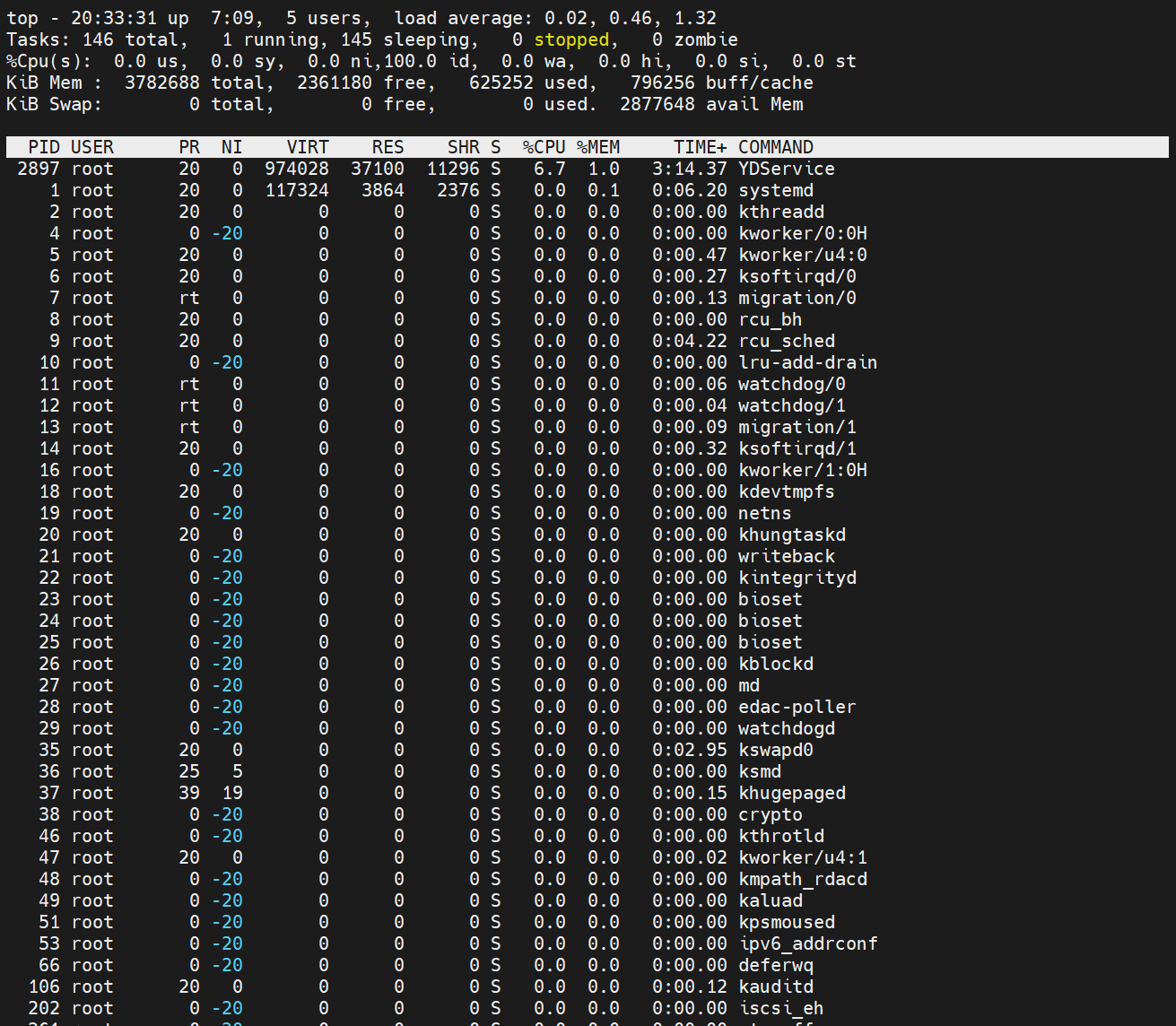
Task: Click the %MEM column header
Action: (598, 147)
